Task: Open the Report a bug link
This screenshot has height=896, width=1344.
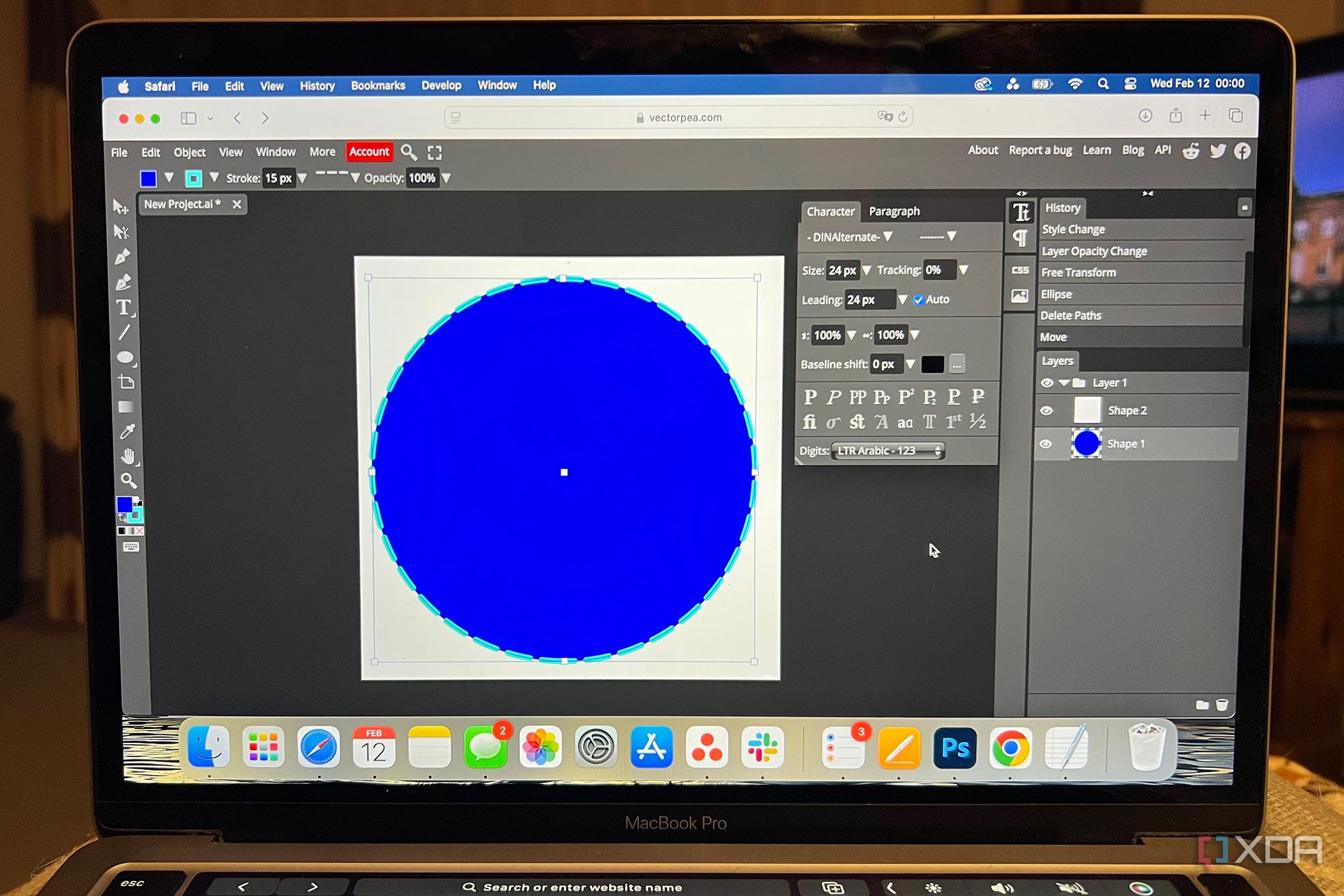Action: point(1040,150)
